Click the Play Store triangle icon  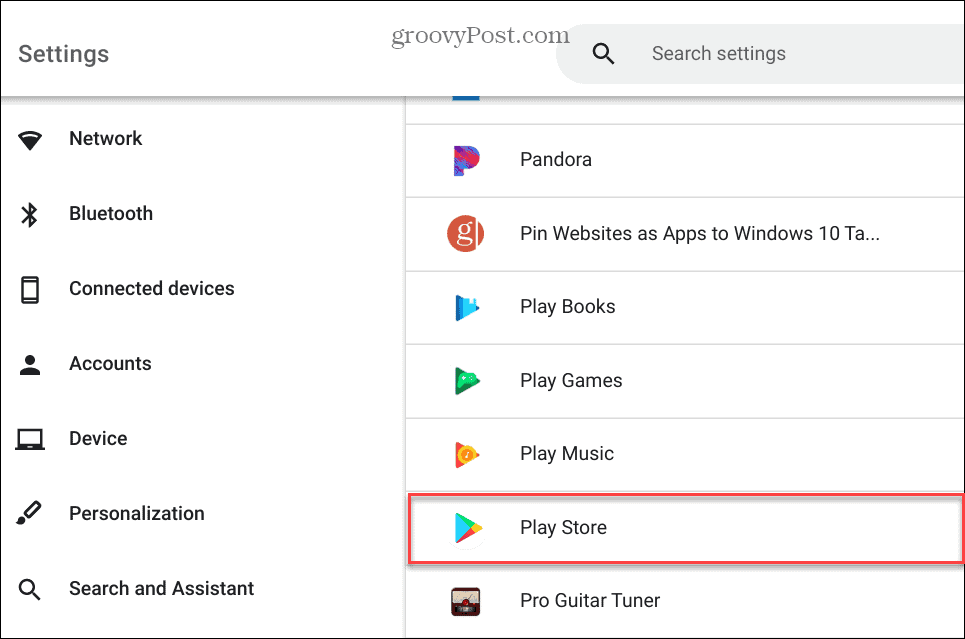coord(468,528)
